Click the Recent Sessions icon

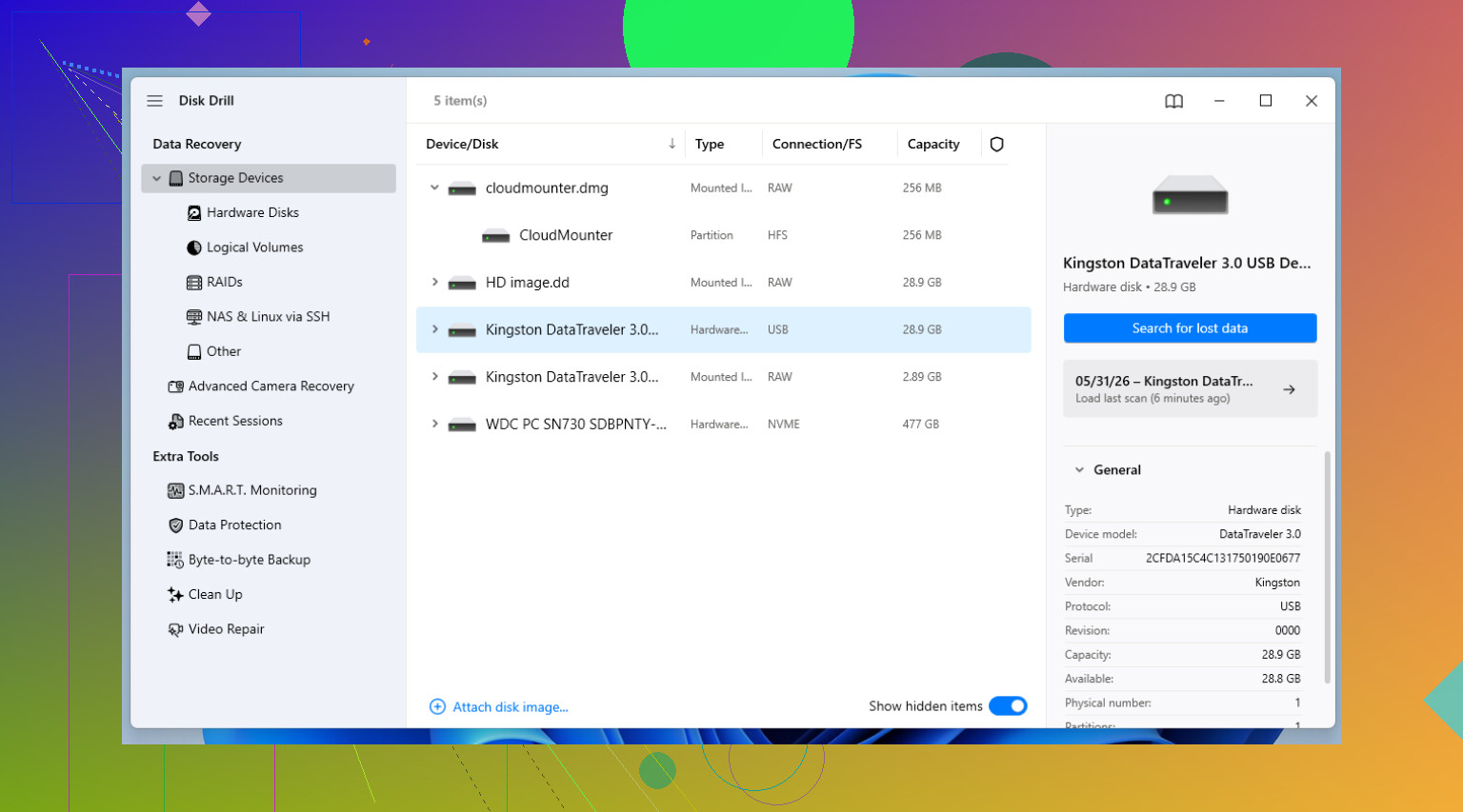point(175,422)
